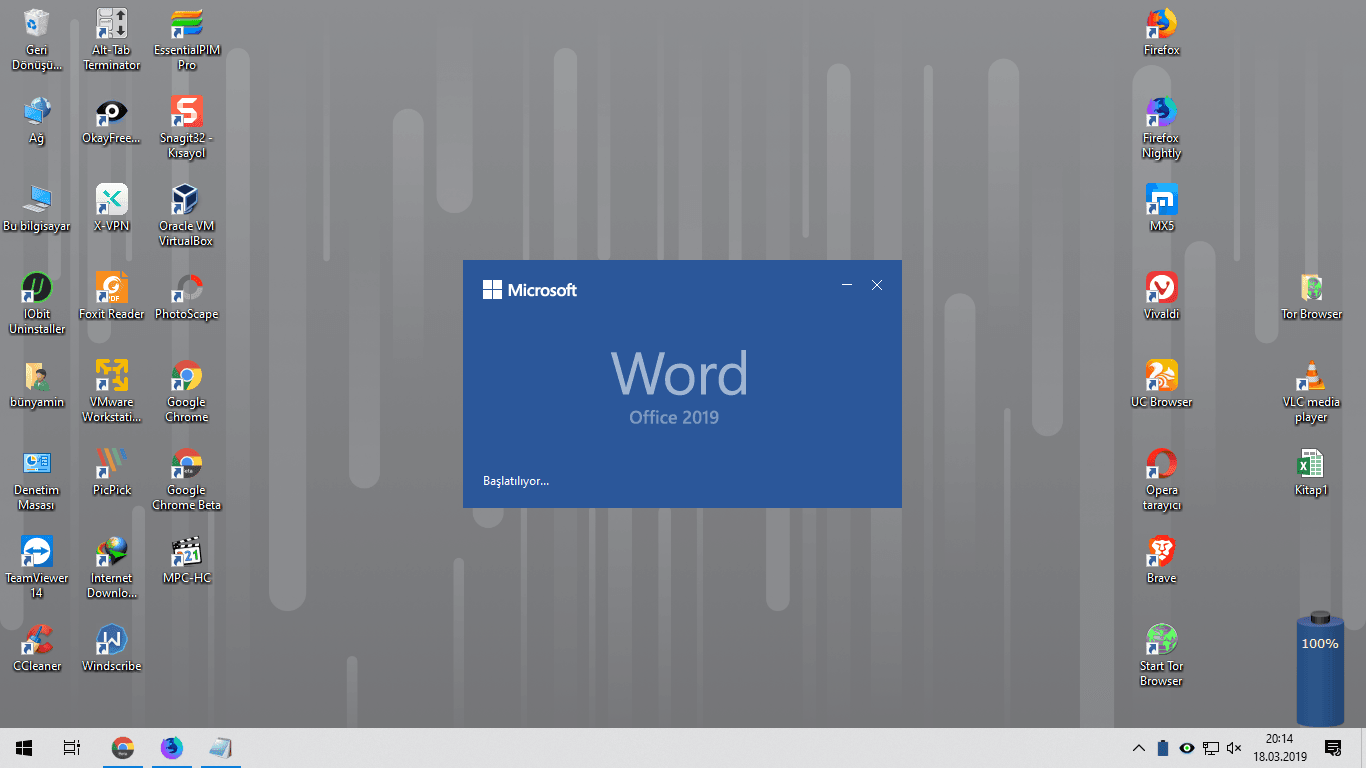
Task: Select the PhotoScape desktop icon
Action: coord(186,297)
